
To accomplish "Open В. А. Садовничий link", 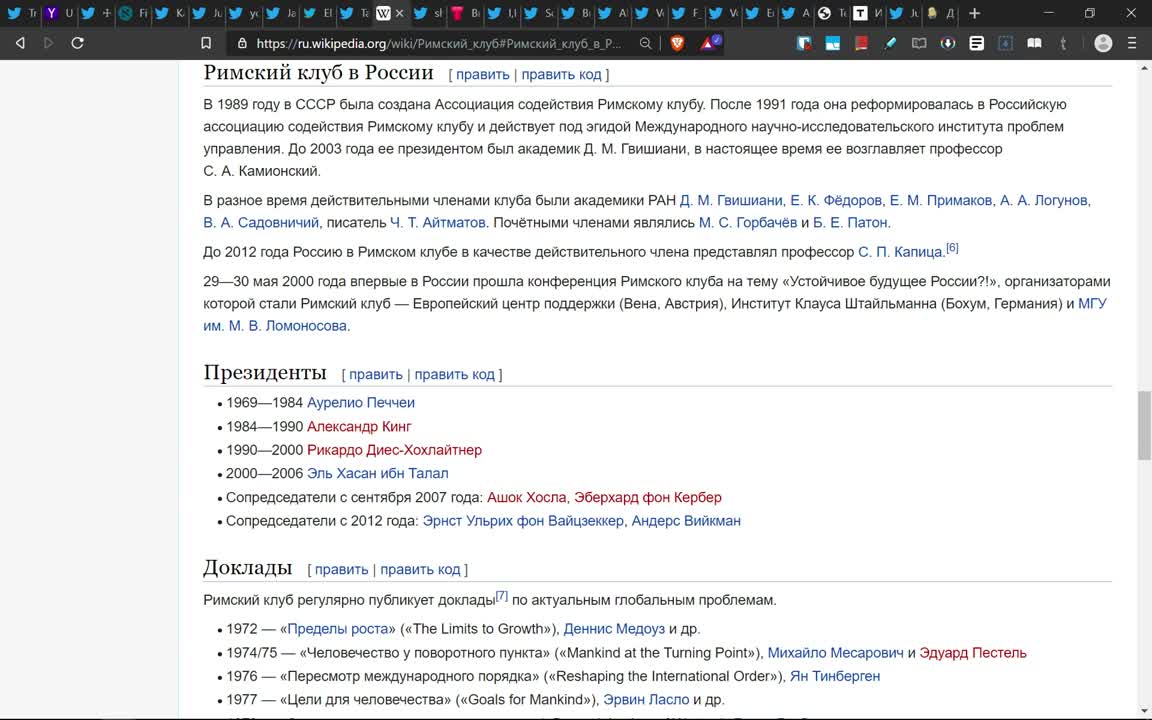I will coord(261,223).
